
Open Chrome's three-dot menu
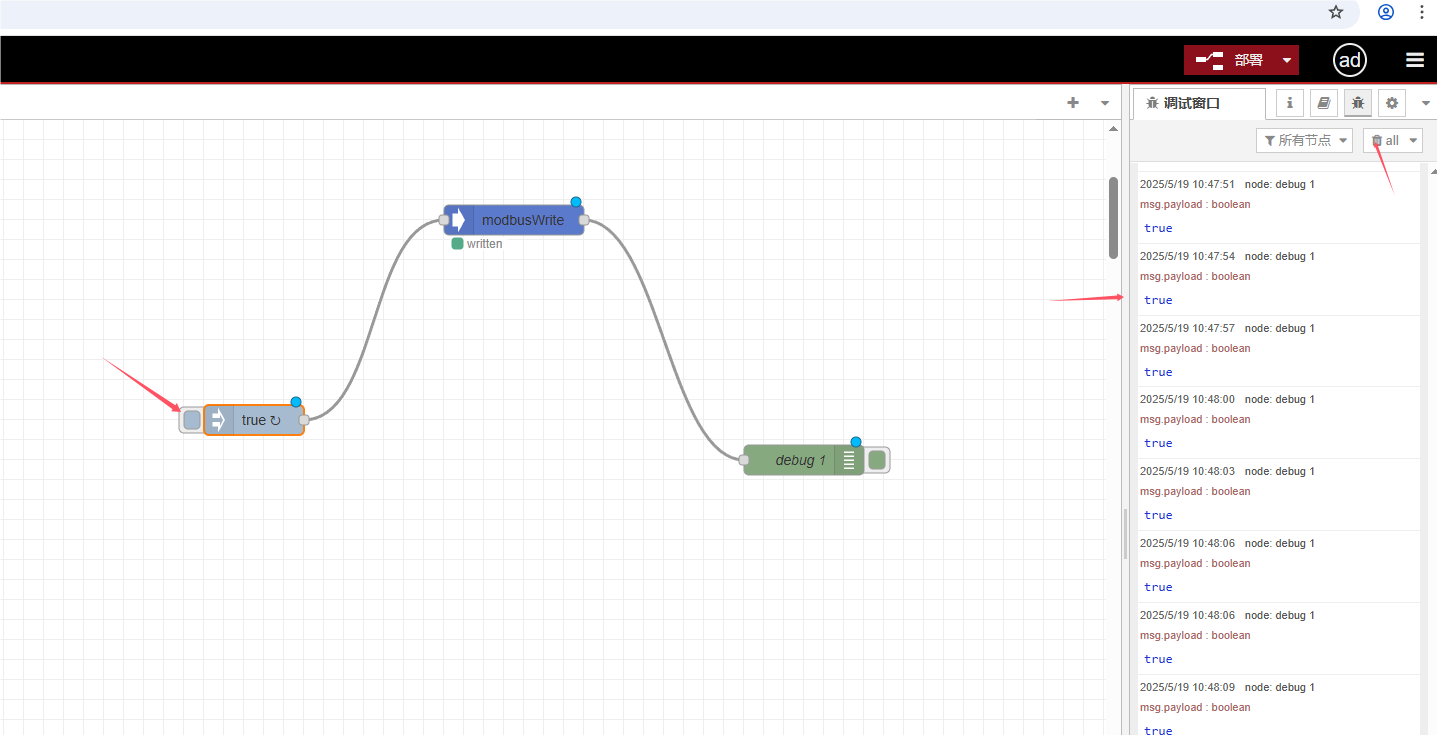coord(1422,12)
